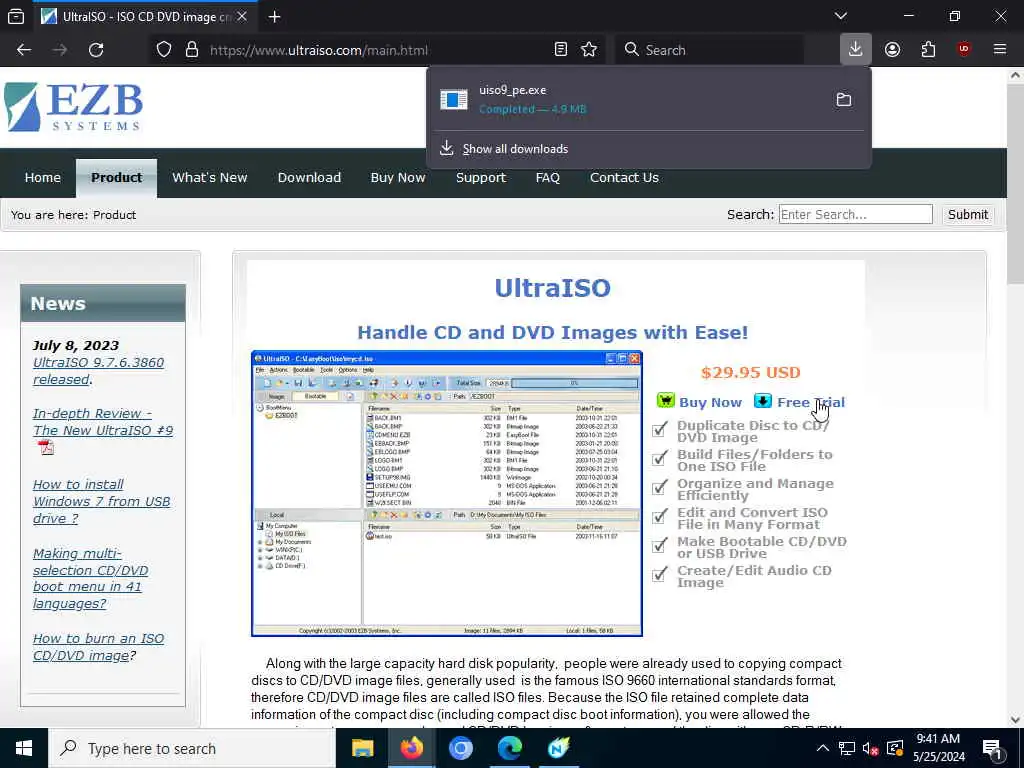
Task: Open the Firefox hamburger menu
Action: [x=1000, y=50]
